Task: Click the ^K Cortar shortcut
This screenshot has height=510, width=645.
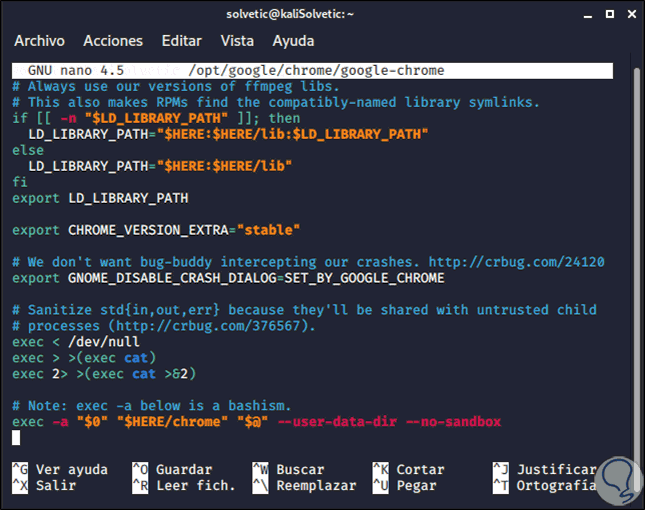Action: [408, 469]
